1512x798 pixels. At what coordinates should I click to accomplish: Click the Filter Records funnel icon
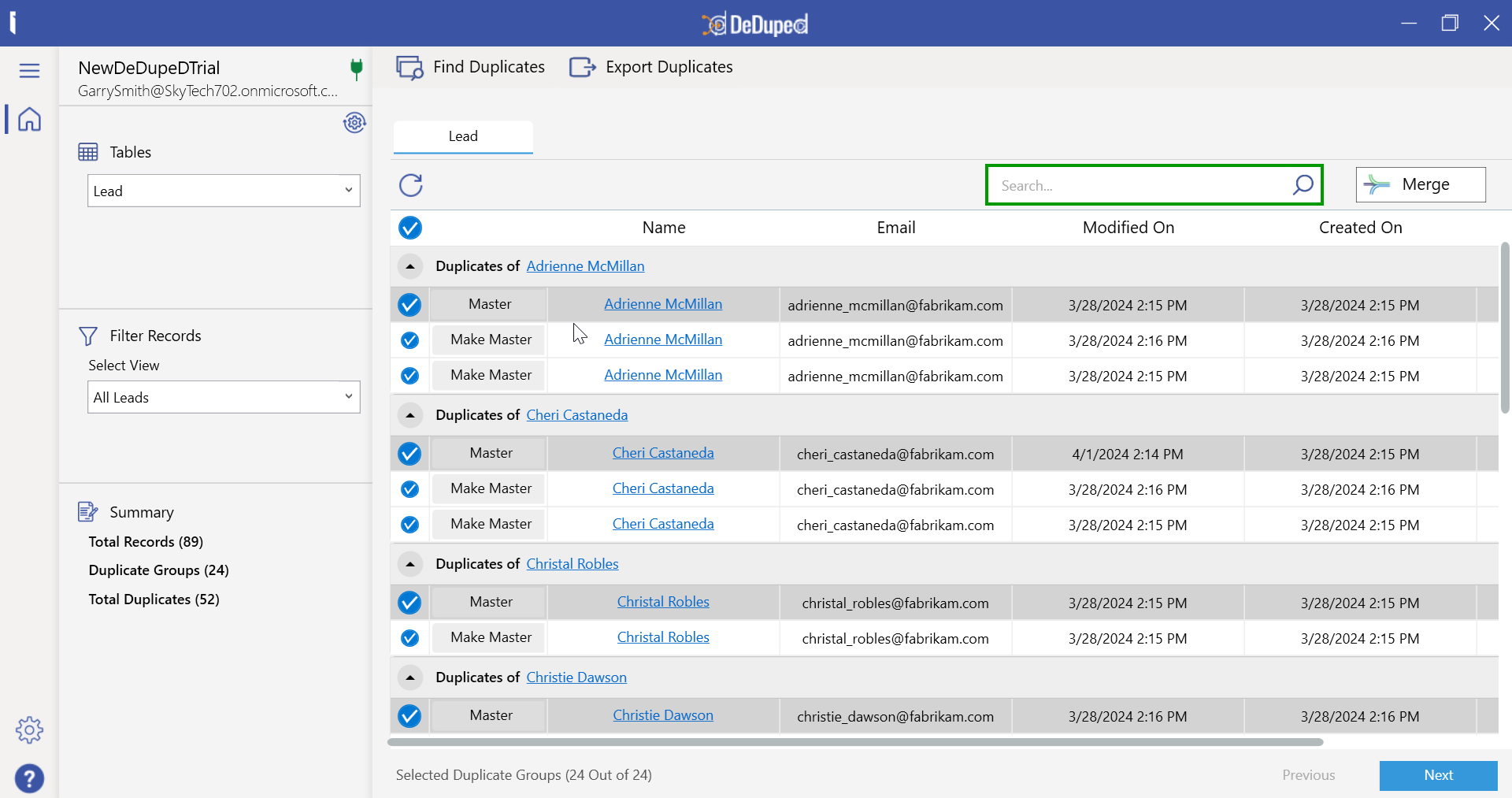point(88,336)
